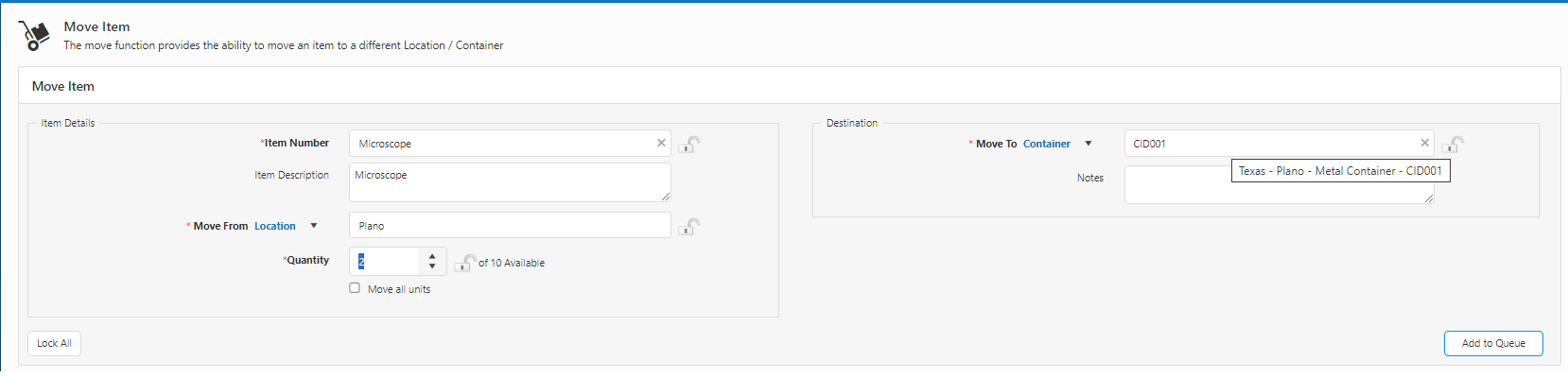Select the Texas - Plano - Metal Container suggestion
The height and width of the screenshot is (378, 1568).
(1339, 171)
